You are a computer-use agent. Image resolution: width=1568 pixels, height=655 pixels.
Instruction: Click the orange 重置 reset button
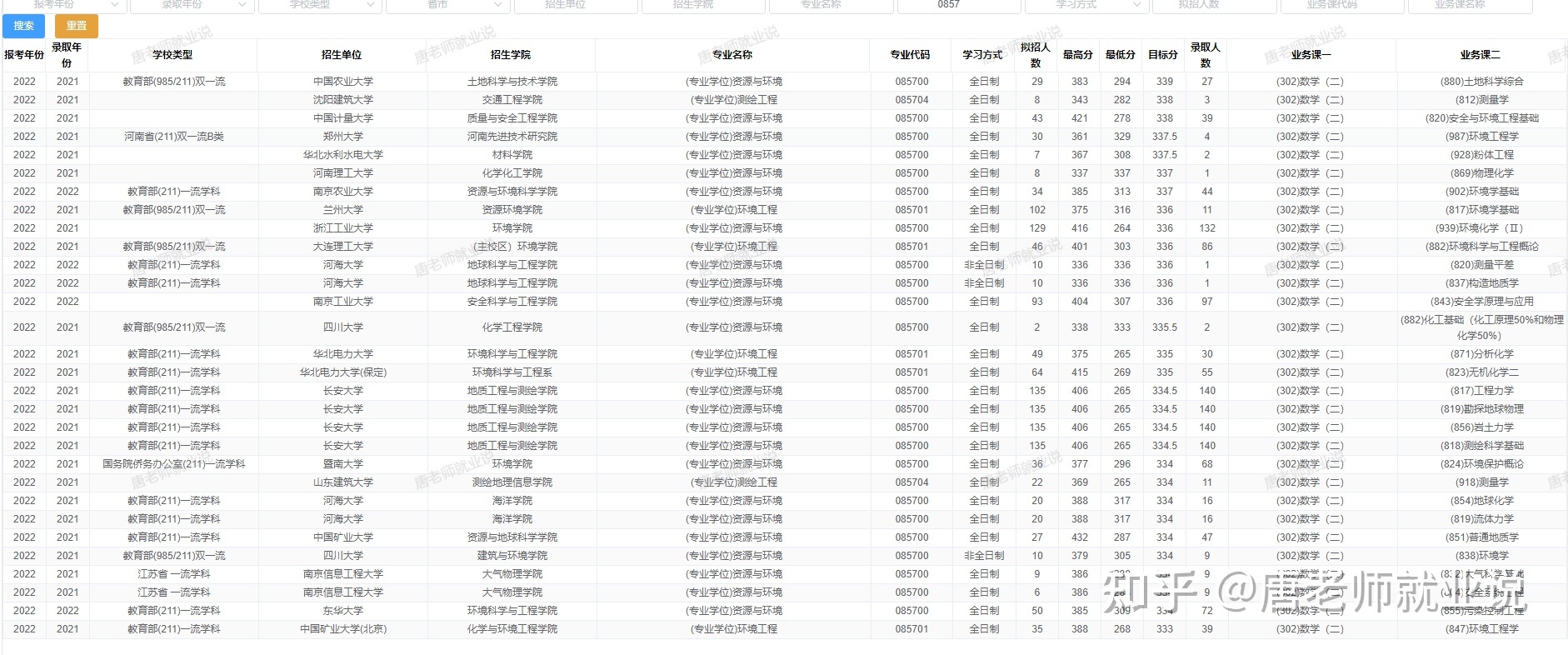[77, 26]
